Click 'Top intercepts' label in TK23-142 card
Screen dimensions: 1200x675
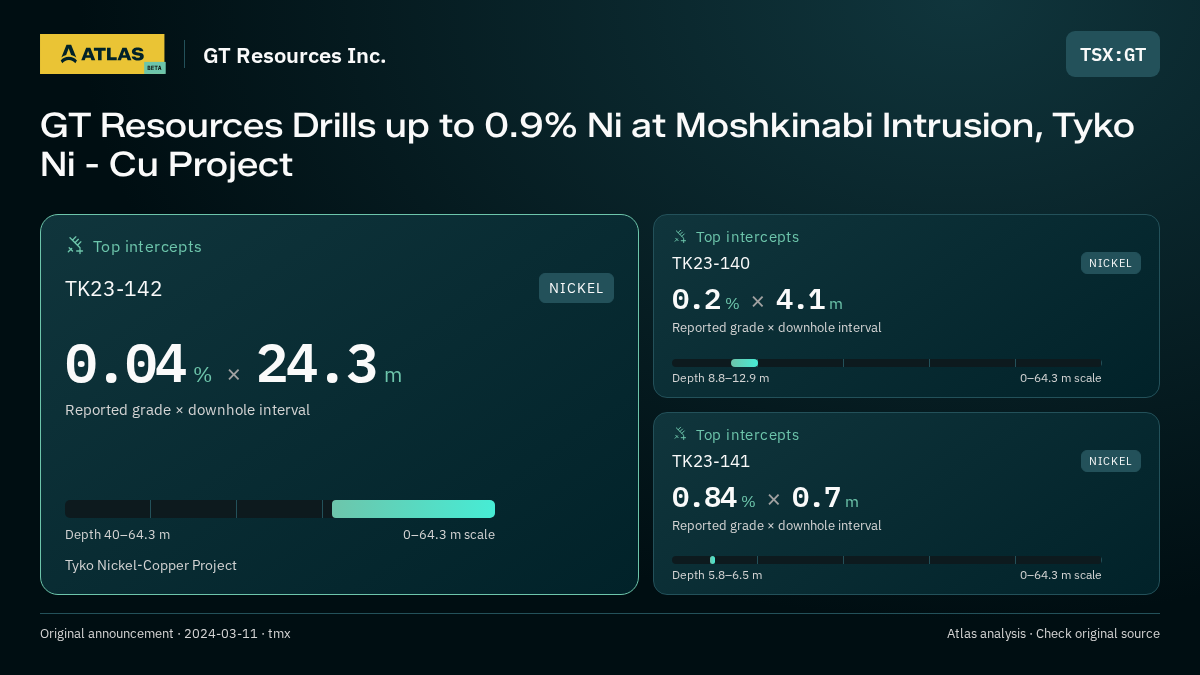tap(147, 247)
